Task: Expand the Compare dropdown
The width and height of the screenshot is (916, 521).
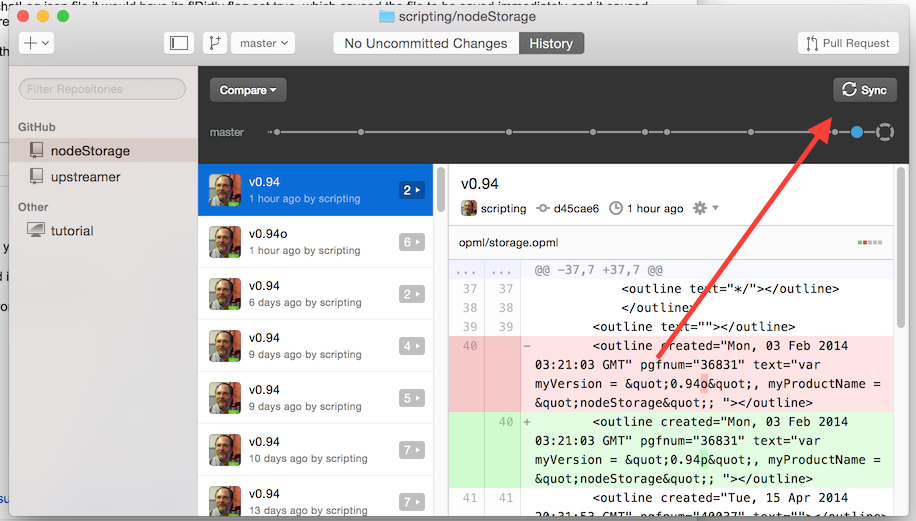Action: pos(248,90)
